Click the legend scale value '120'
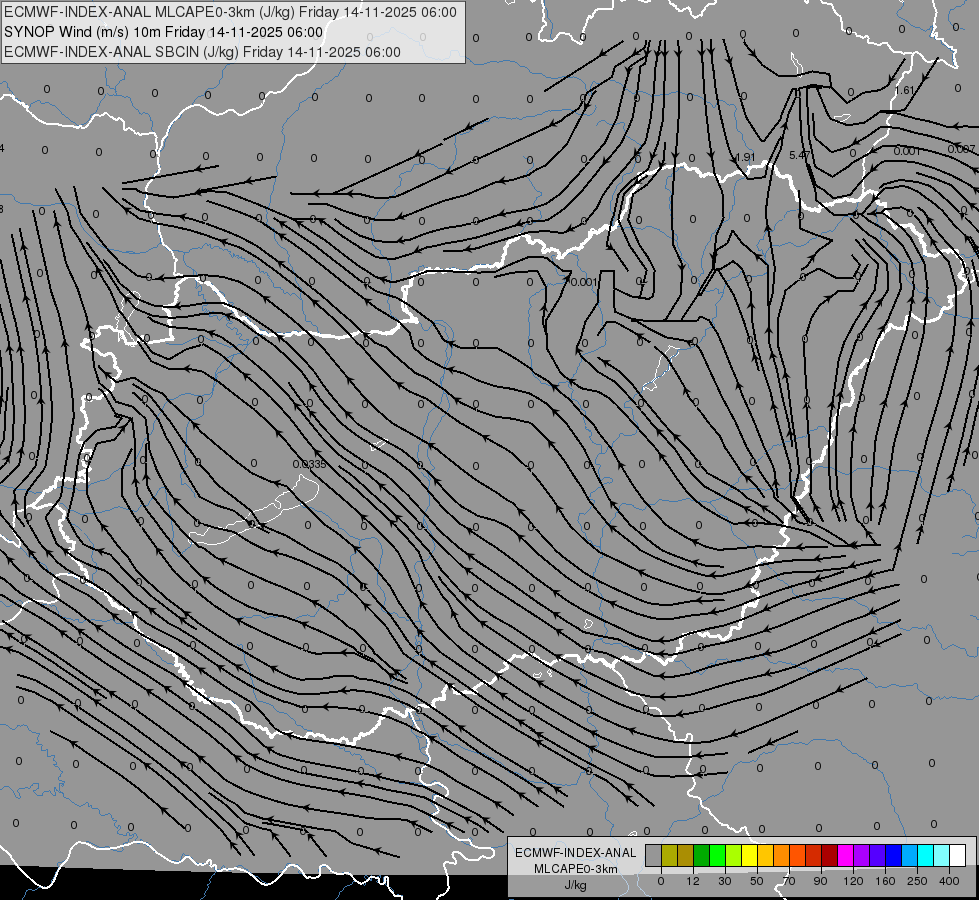979x900 pixels. 853,881
